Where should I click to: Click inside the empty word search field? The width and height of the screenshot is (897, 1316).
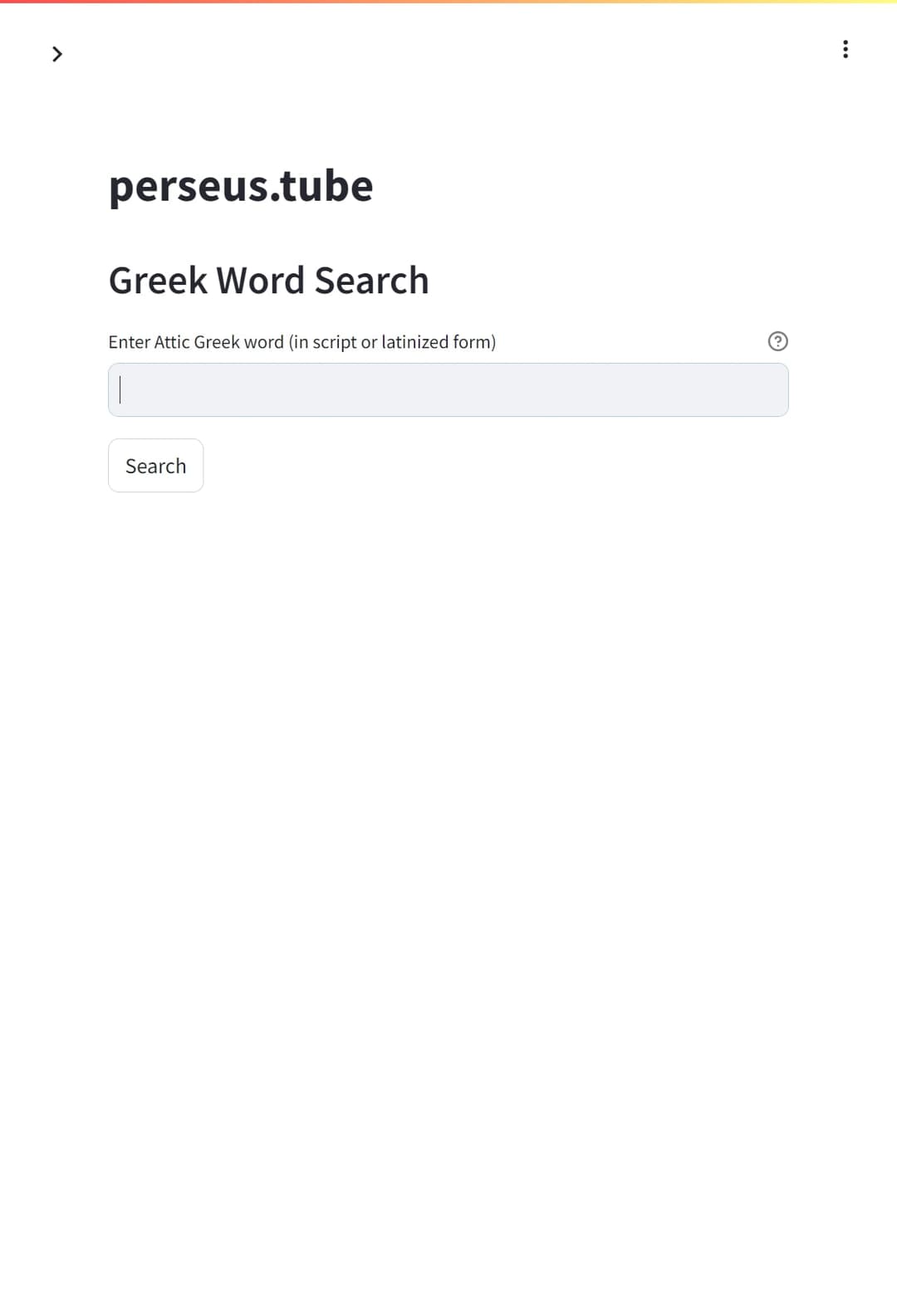pyautogui.click(x=448, y=390)
